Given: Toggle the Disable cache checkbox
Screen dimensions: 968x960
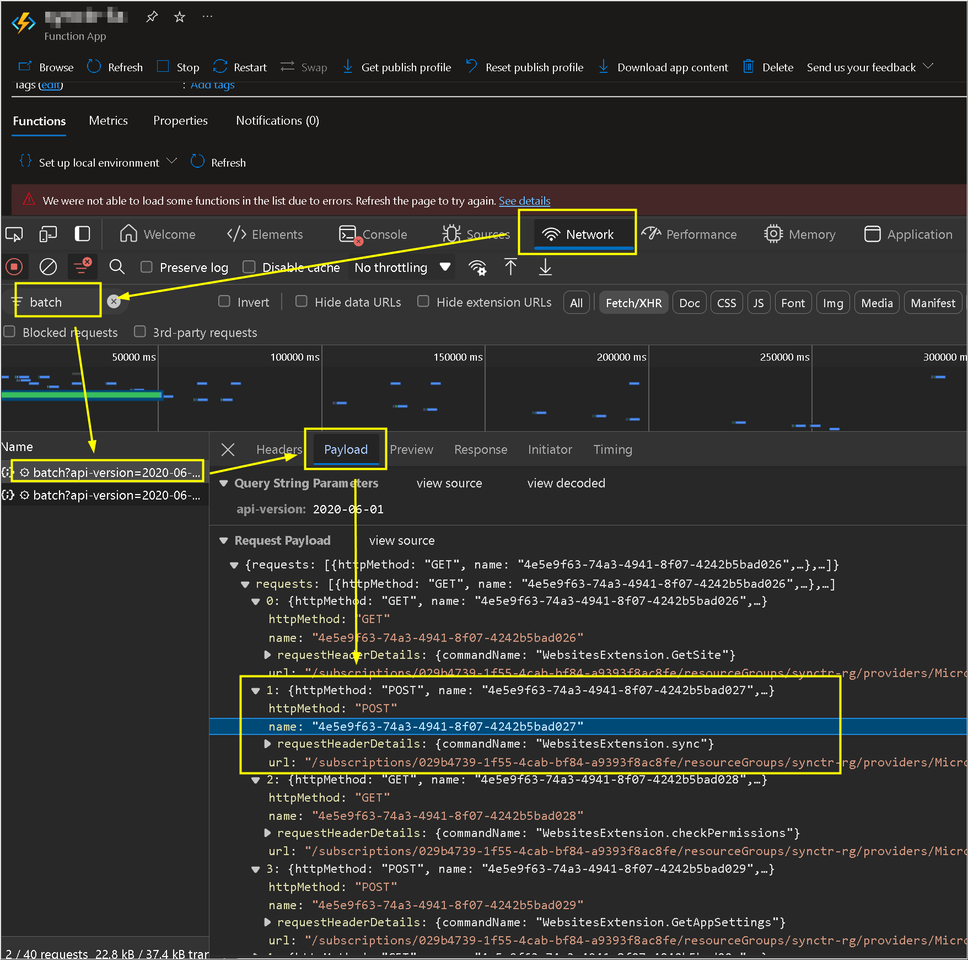Looking at the screenshot, I should 249,268.
